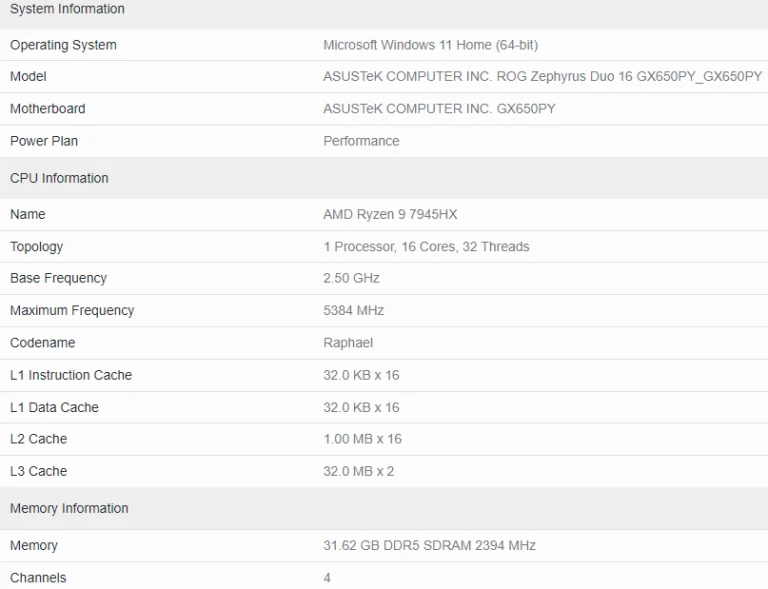Click the Topology row label
Viewport: 768px width, 589px height.
tap(36, 246)
